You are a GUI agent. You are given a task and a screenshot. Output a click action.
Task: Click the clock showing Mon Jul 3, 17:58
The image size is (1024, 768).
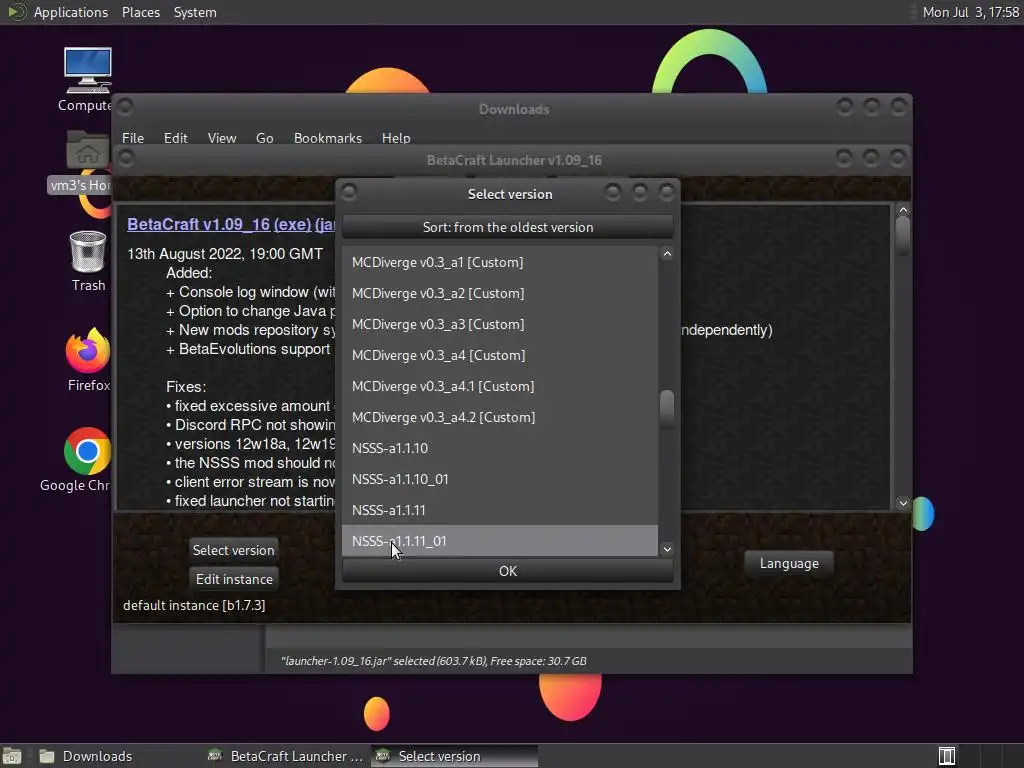[970, 12]
